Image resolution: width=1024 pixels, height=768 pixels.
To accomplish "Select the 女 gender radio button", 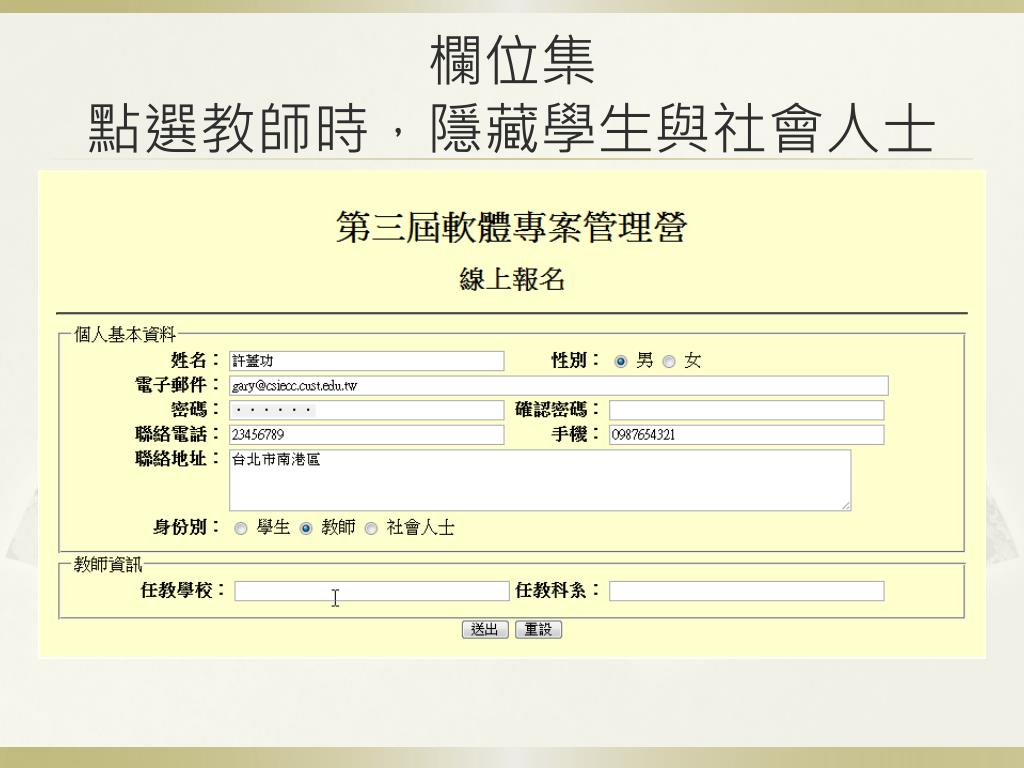I will pos(669,361).
